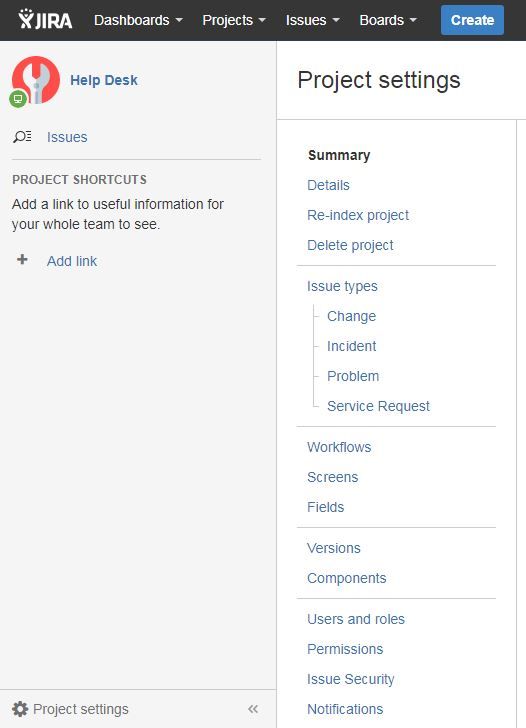
Task: Open the Service Request issue type
Action: 378,406
